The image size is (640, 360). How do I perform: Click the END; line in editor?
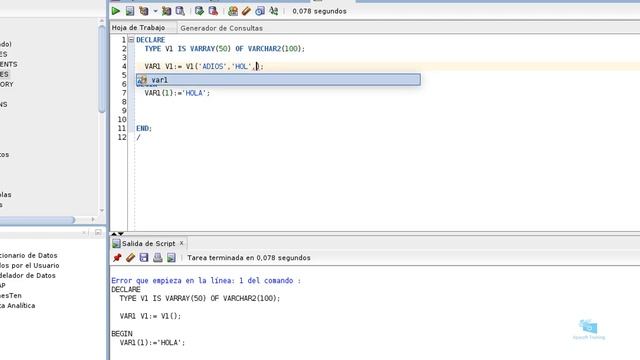coord(144,128)
